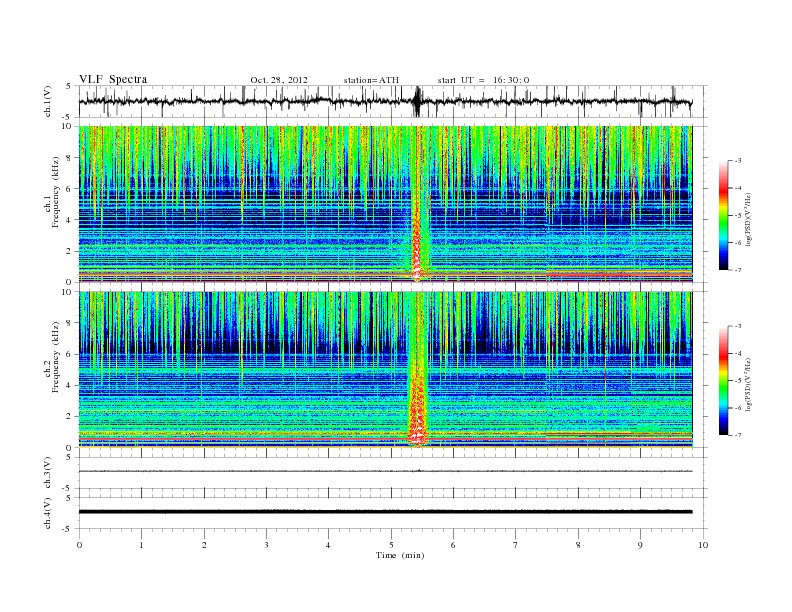Click the "4" kHz tick of ch.2 spectrogram

[x=69, y=385]
